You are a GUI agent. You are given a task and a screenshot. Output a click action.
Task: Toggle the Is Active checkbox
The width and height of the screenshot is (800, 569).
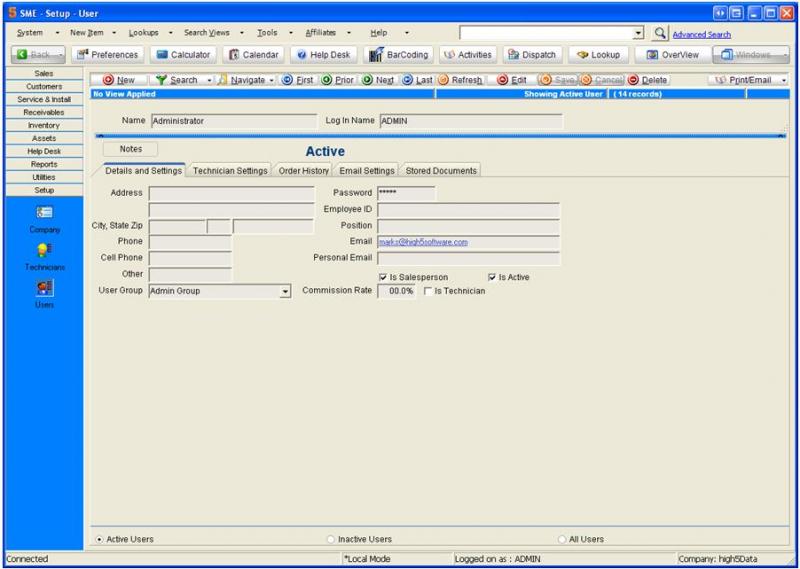(492, 277)
